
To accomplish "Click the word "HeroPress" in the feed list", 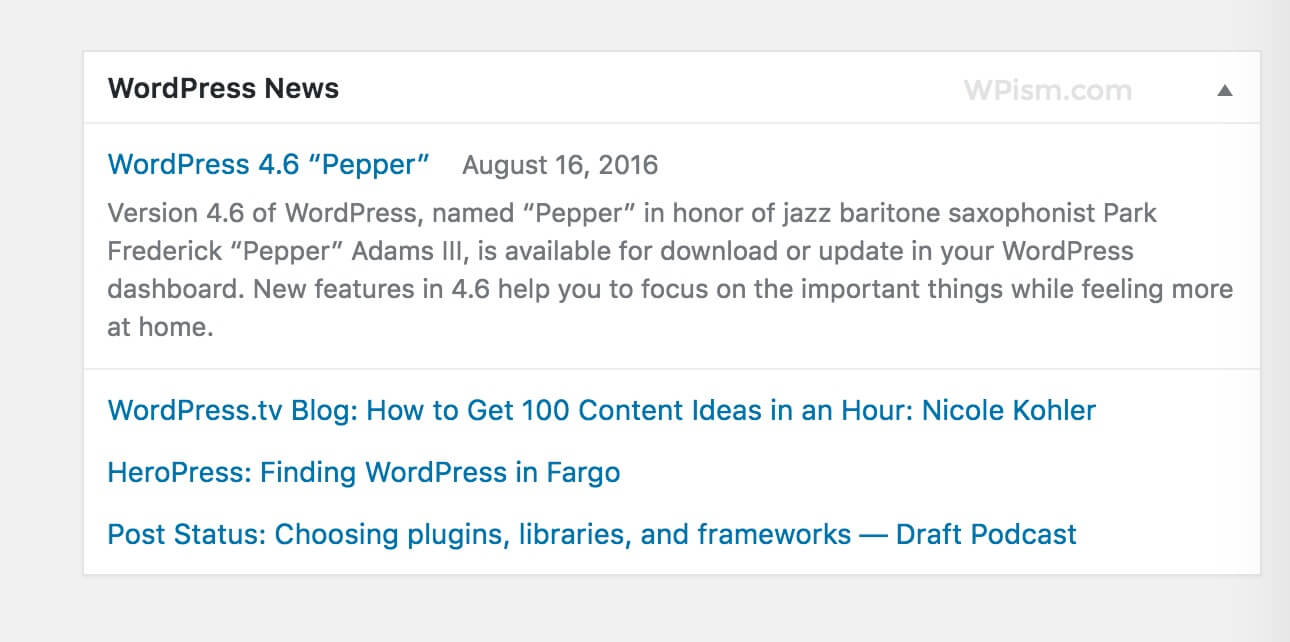I will coord(177,472).
